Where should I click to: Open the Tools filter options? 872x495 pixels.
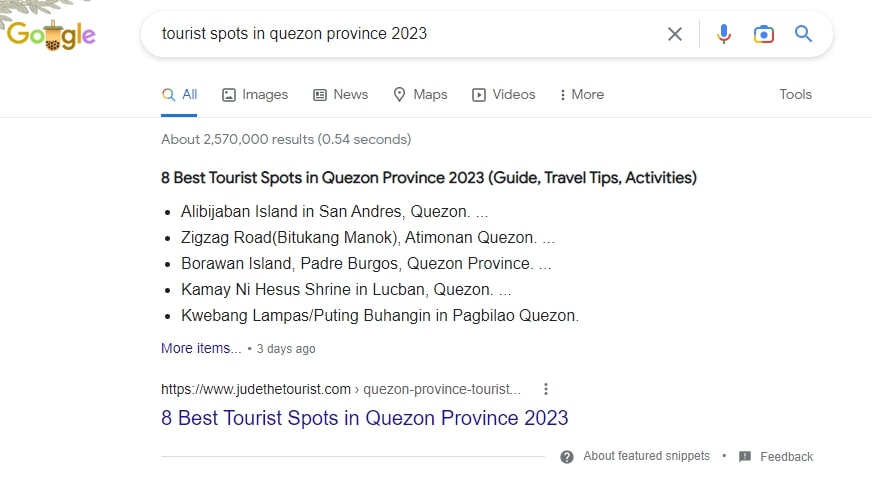795,94
